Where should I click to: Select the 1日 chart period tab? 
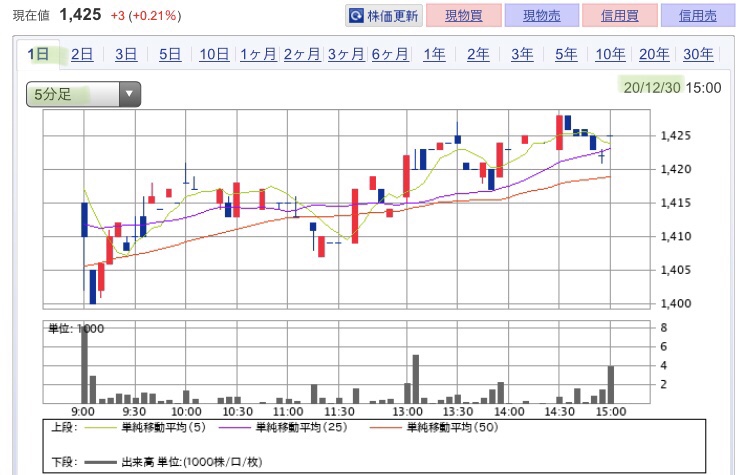[38, 54]
